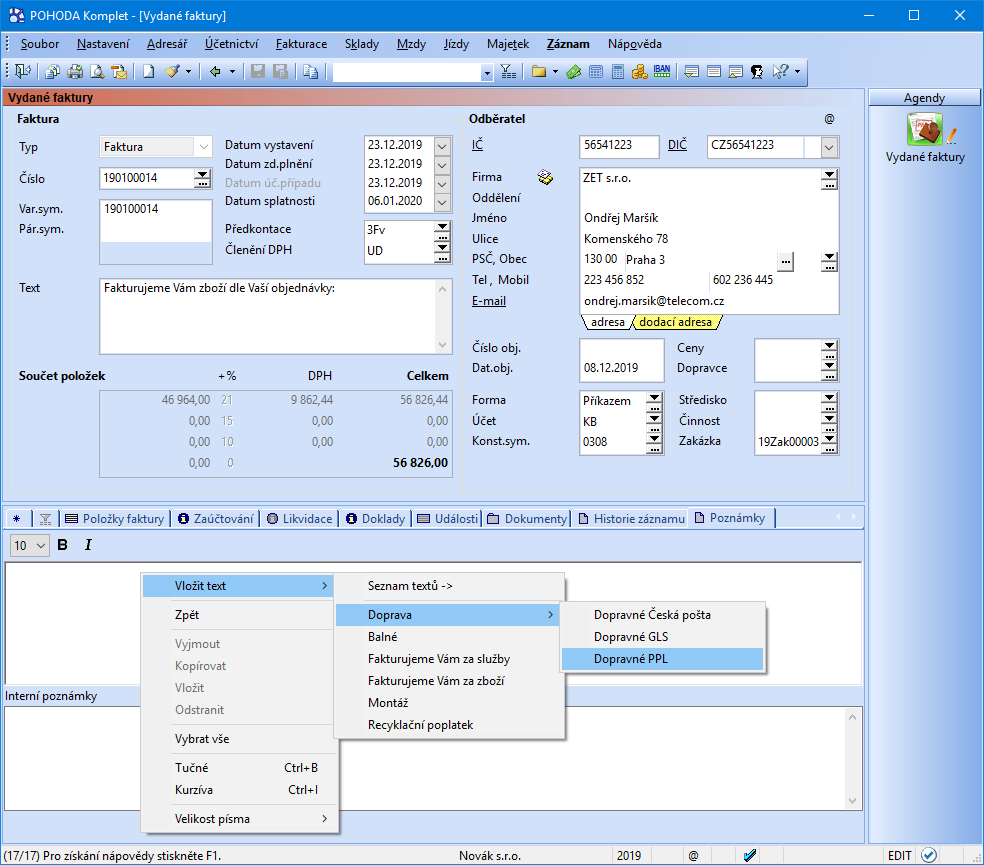
Task: Open print preview magnifier icon
Action: (x=97, y=72)
